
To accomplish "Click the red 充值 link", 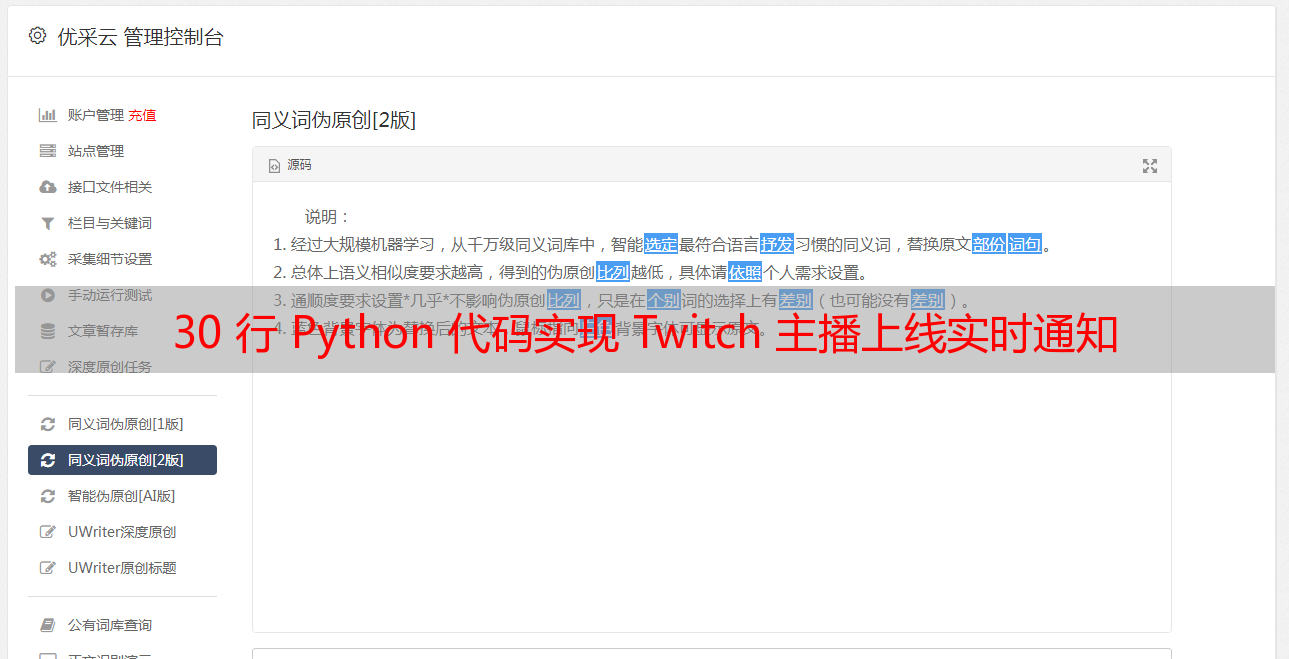I will point(142,115).
